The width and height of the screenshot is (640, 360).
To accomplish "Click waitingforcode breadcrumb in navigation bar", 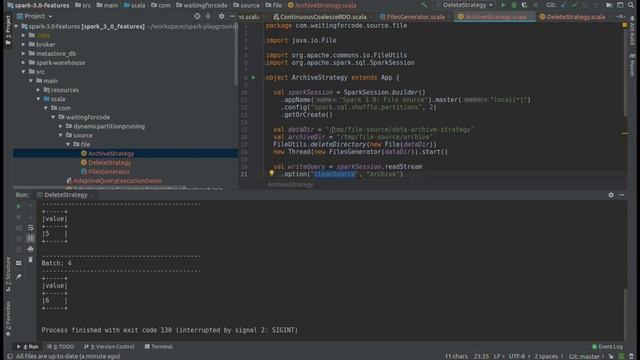I will 202,5.
